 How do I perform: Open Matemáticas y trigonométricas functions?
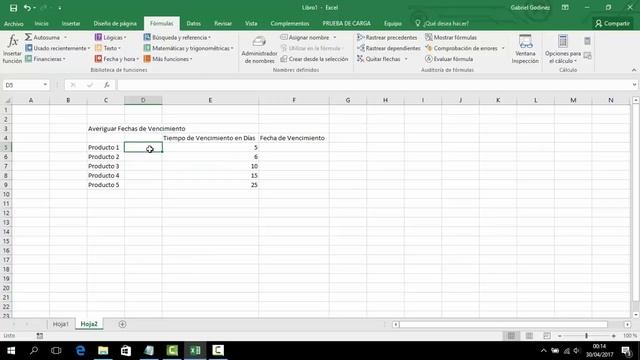[x=189, y=48]
